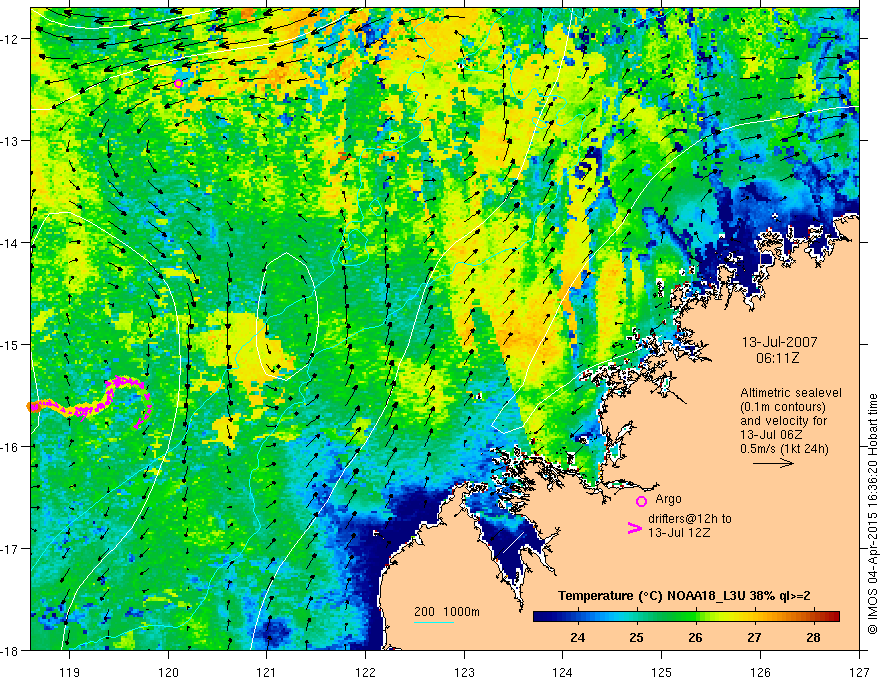
Task: Click the latitude label -17
Action: point(11,549)
